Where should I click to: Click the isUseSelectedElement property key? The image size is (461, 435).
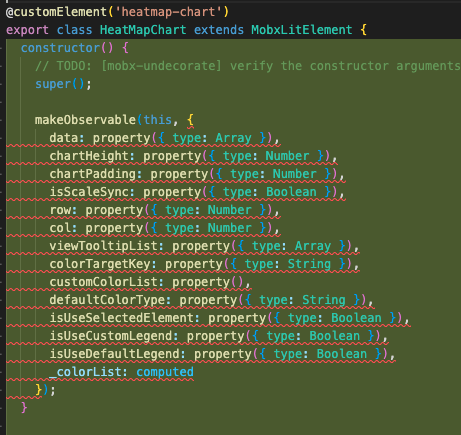tap(121, 318)
